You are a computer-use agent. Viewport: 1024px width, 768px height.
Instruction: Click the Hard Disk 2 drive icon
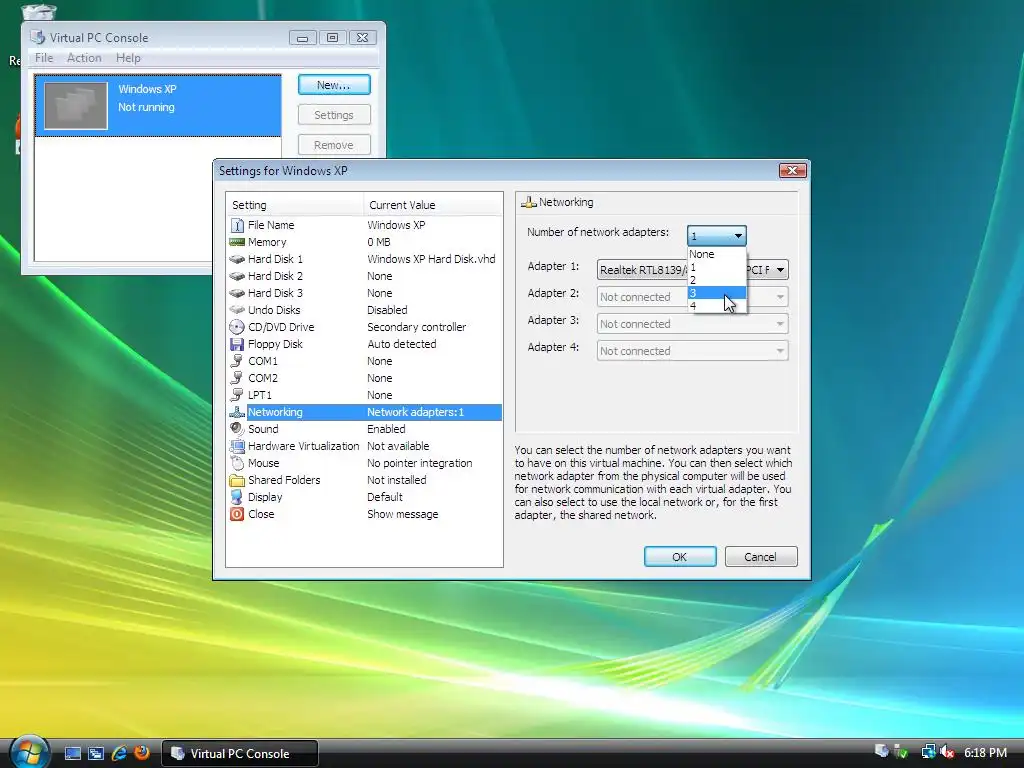[x=237, y=276]
